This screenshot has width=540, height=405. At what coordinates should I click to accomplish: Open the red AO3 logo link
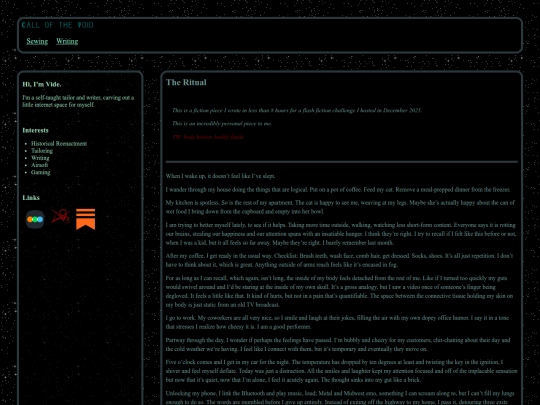(61, 216)
